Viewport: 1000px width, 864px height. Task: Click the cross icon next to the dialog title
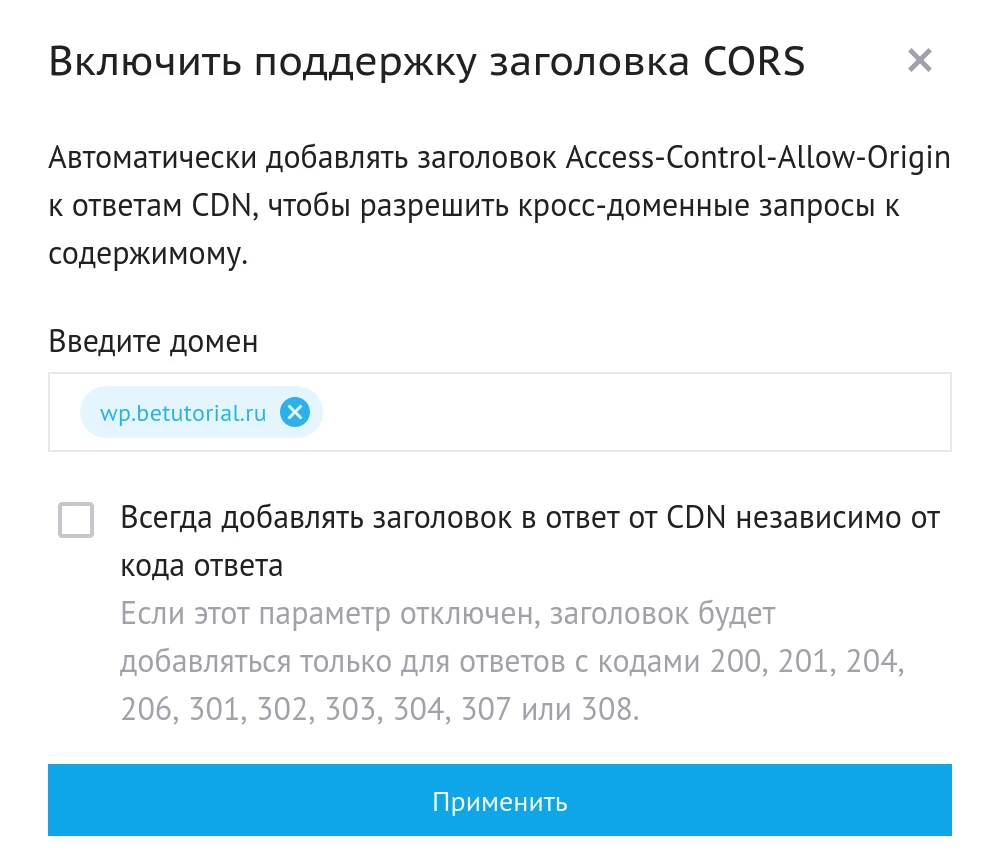pos(920,60)
